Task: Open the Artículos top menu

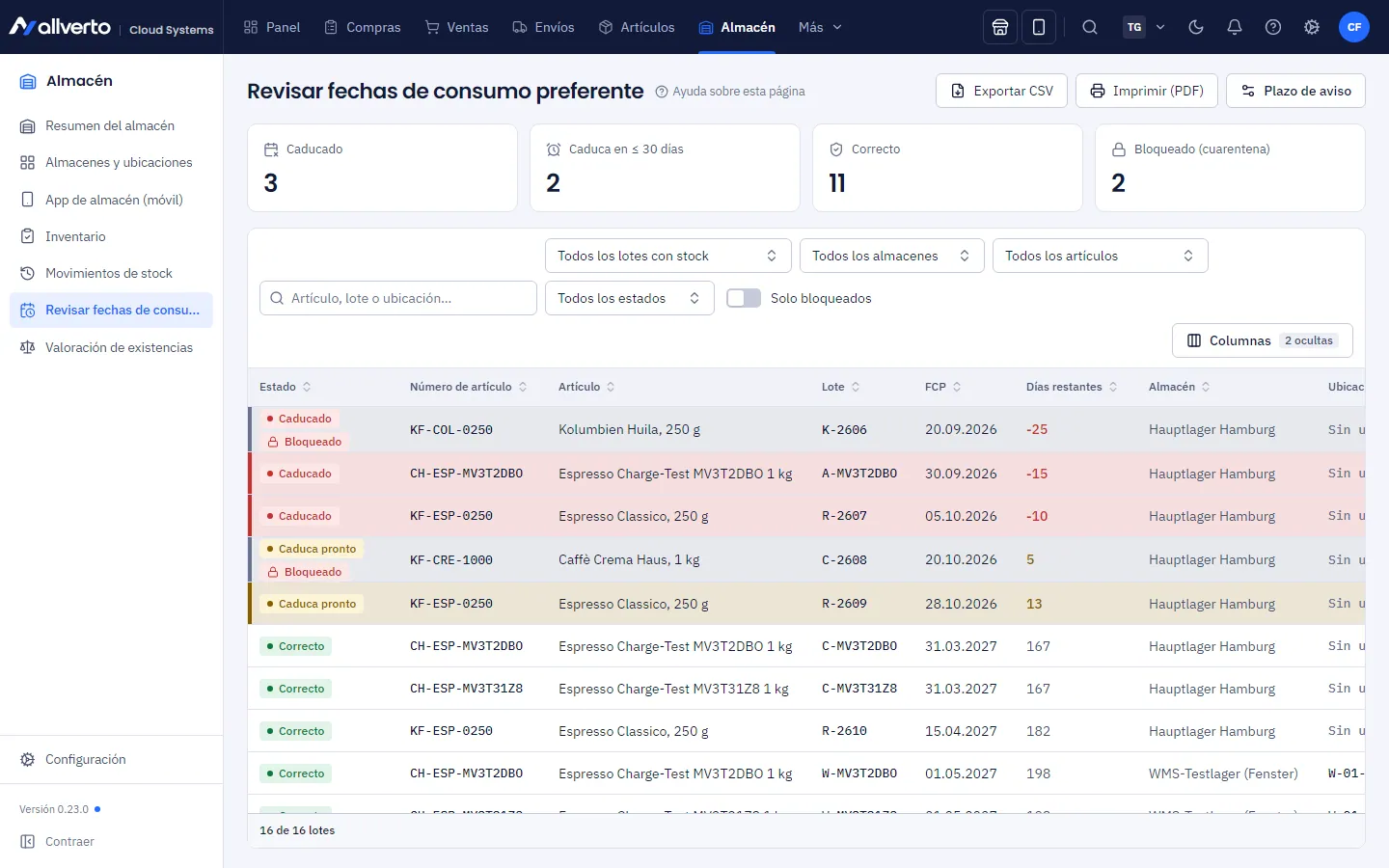Action: pos(637,27)
